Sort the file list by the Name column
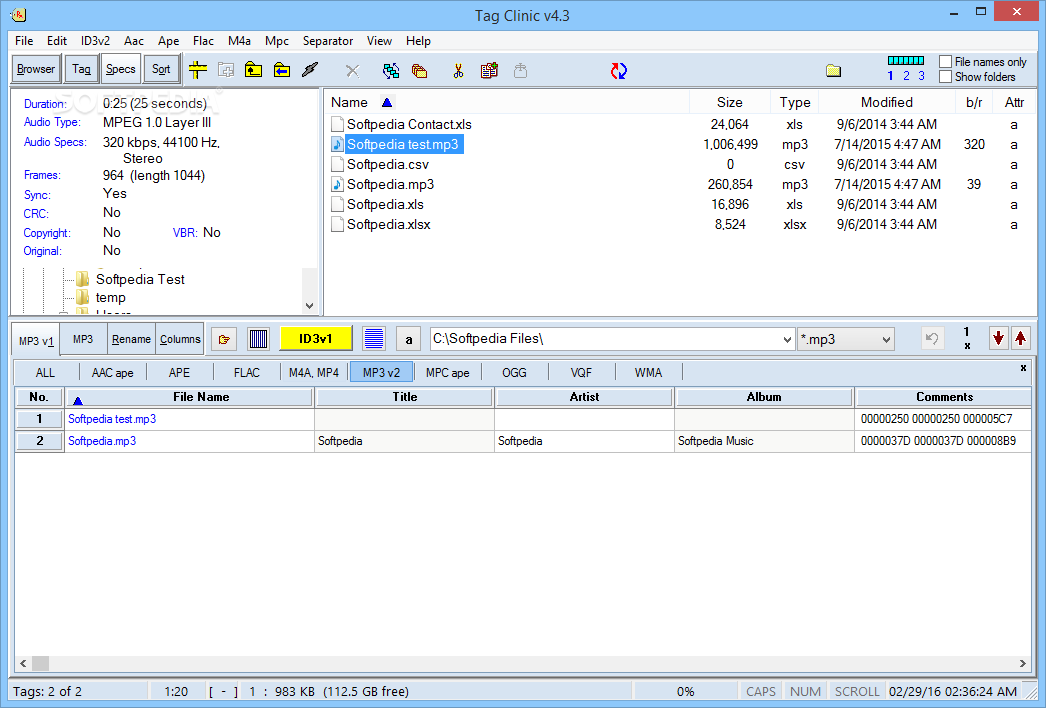This screenshot has width=1046, height=708. pos(349,102)
